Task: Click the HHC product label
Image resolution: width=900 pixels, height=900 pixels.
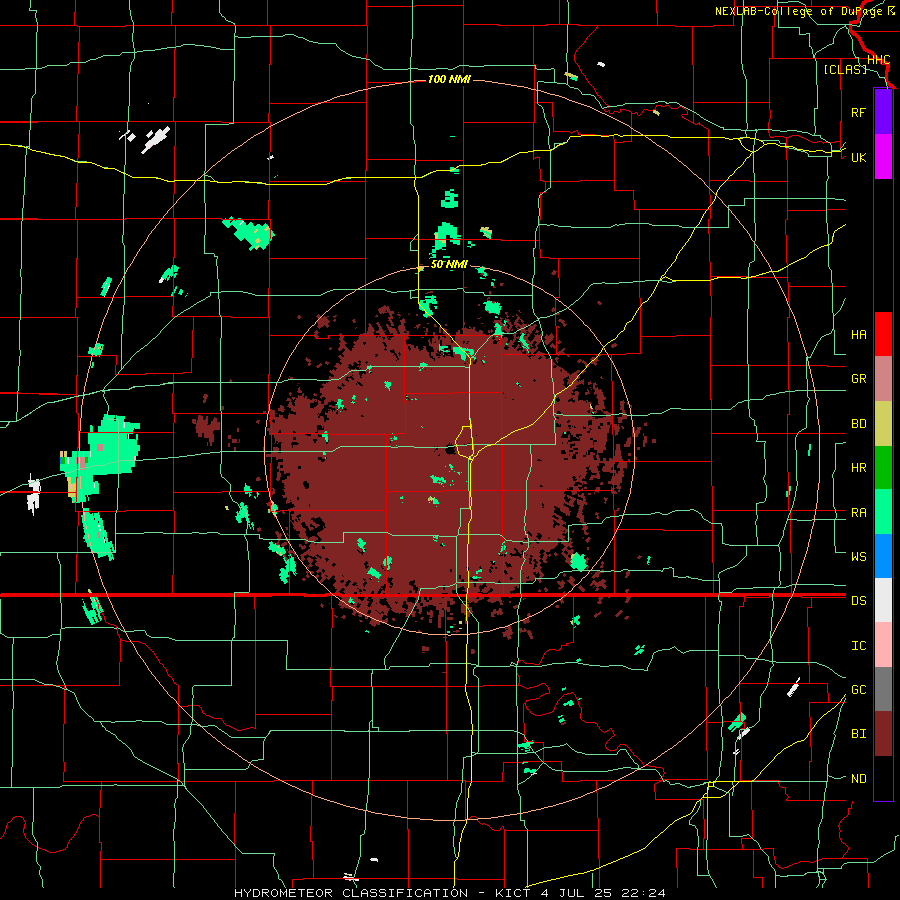Action: coord(878,60)
